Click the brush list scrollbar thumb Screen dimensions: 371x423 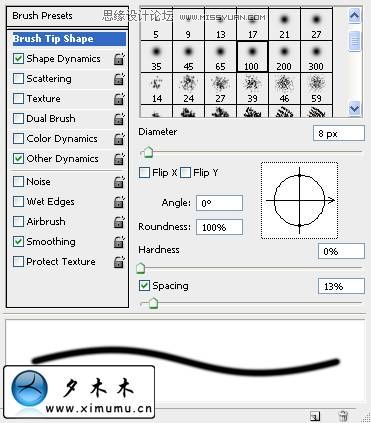[354, 41]
